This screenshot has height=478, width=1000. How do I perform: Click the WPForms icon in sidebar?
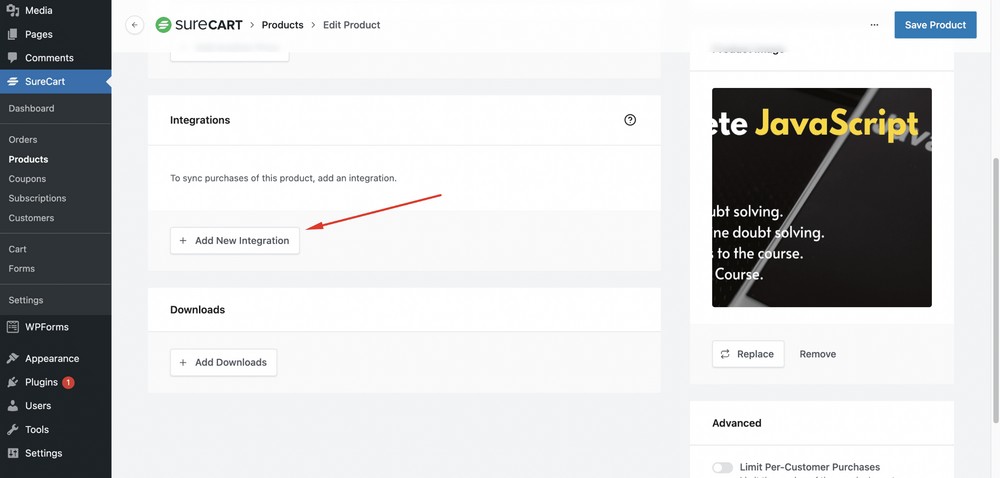13,327
